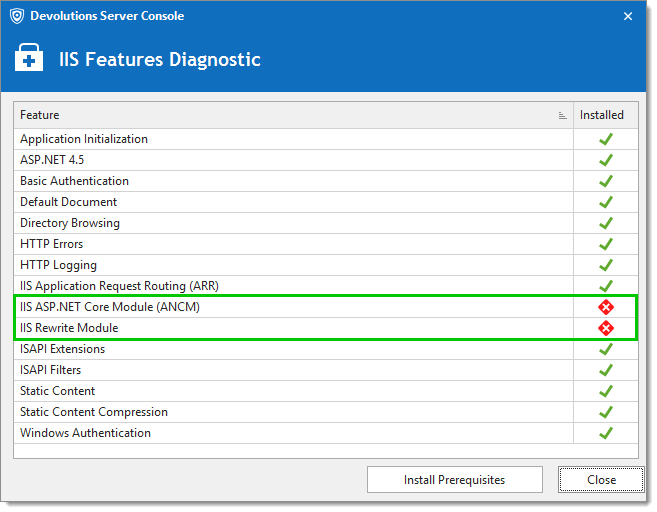Click the Devolutions Server Console title text
The height and width of the screenshot is (512, 657).
click(107, 16)
